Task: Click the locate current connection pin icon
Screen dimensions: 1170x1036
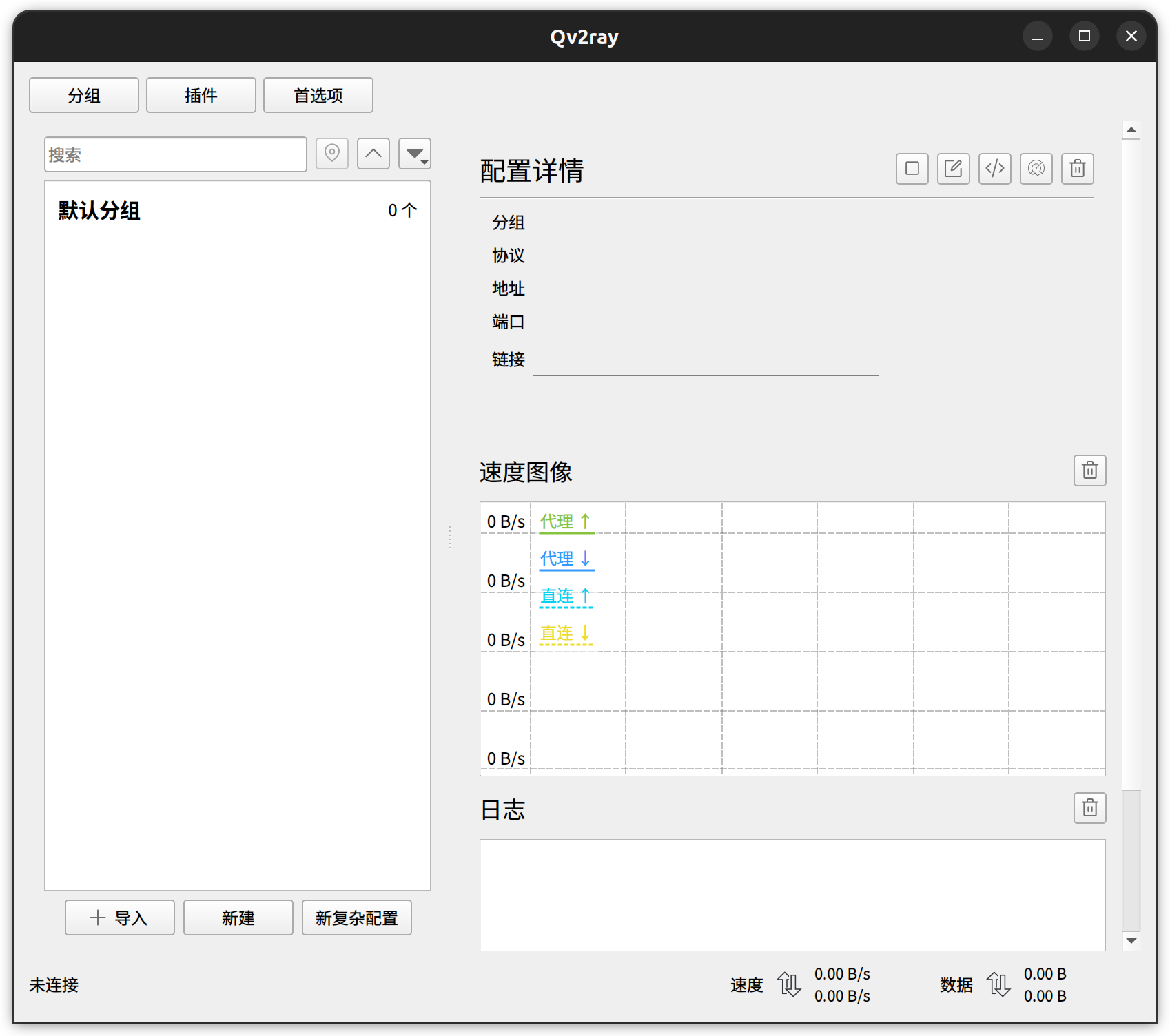Action: 332,153
